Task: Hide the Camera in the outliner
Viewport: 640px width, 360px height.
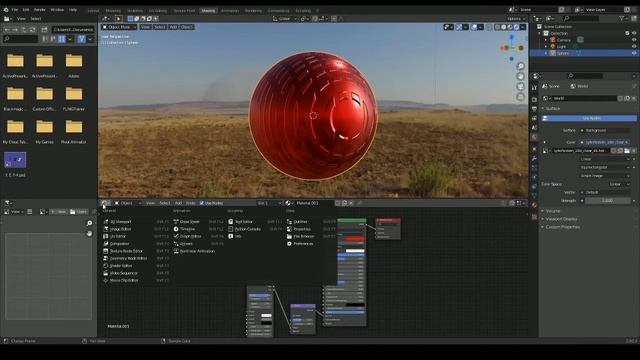Action: click(x=634, y=40)
